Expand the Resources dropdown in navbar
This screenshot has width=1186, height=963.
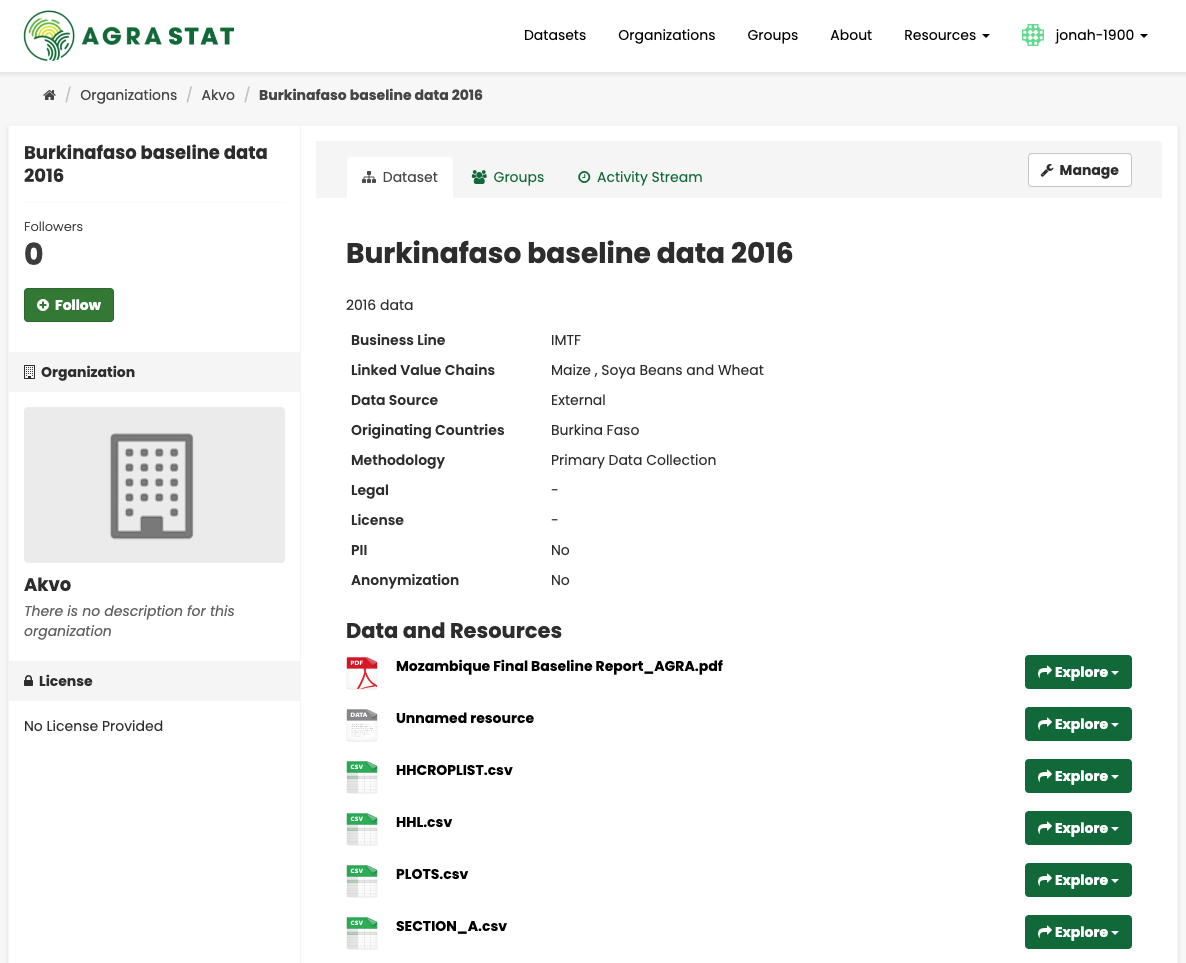pos(946,36)
